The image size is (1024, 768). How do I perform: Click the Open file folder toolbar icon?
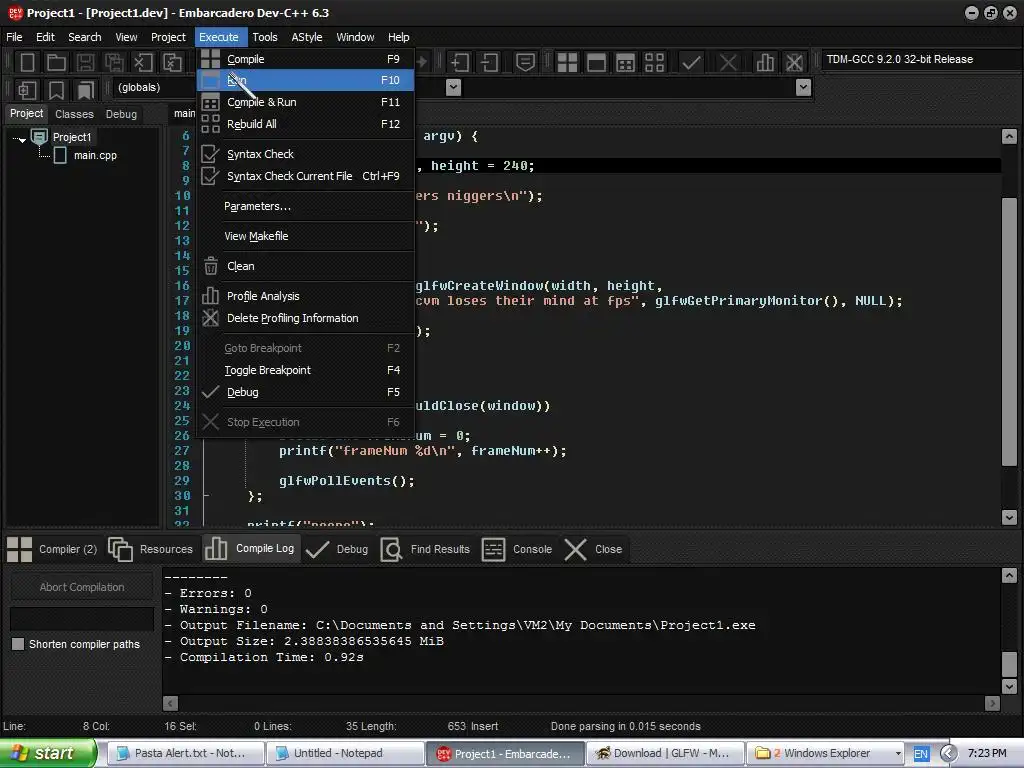[56, 63]
